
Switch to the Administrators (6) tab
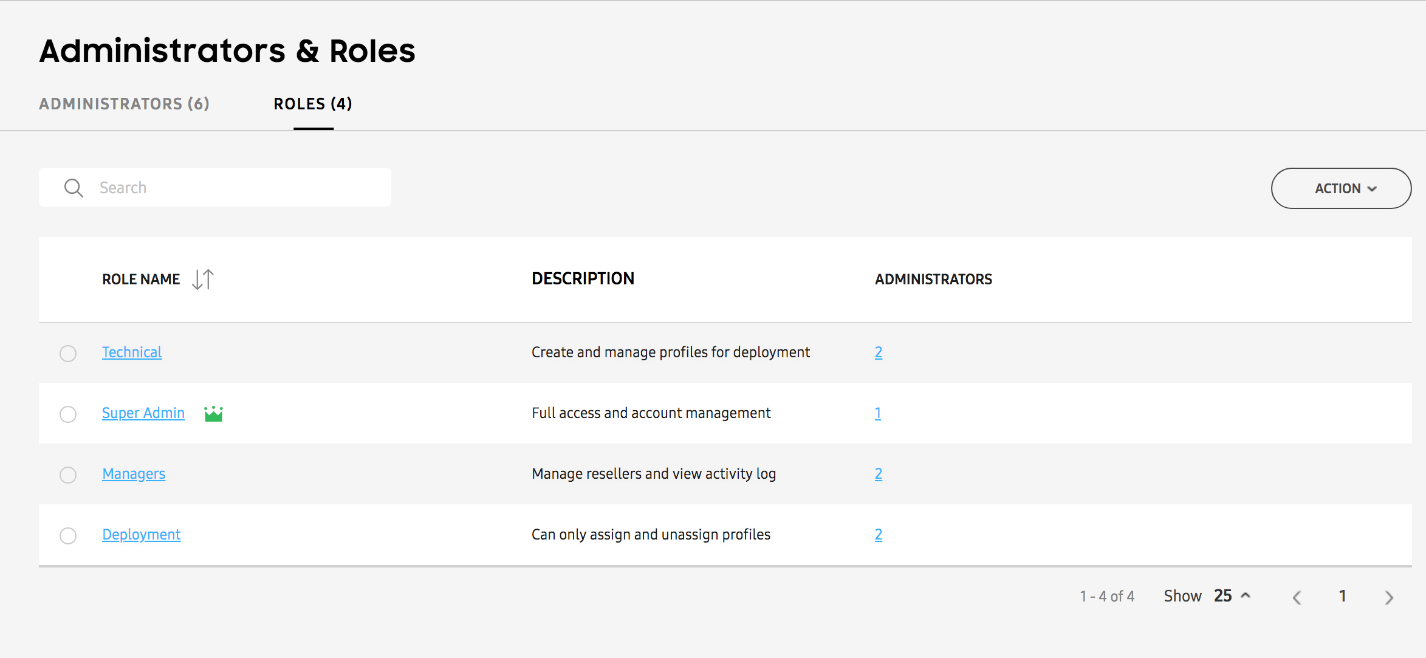click(x=124, y=104)
